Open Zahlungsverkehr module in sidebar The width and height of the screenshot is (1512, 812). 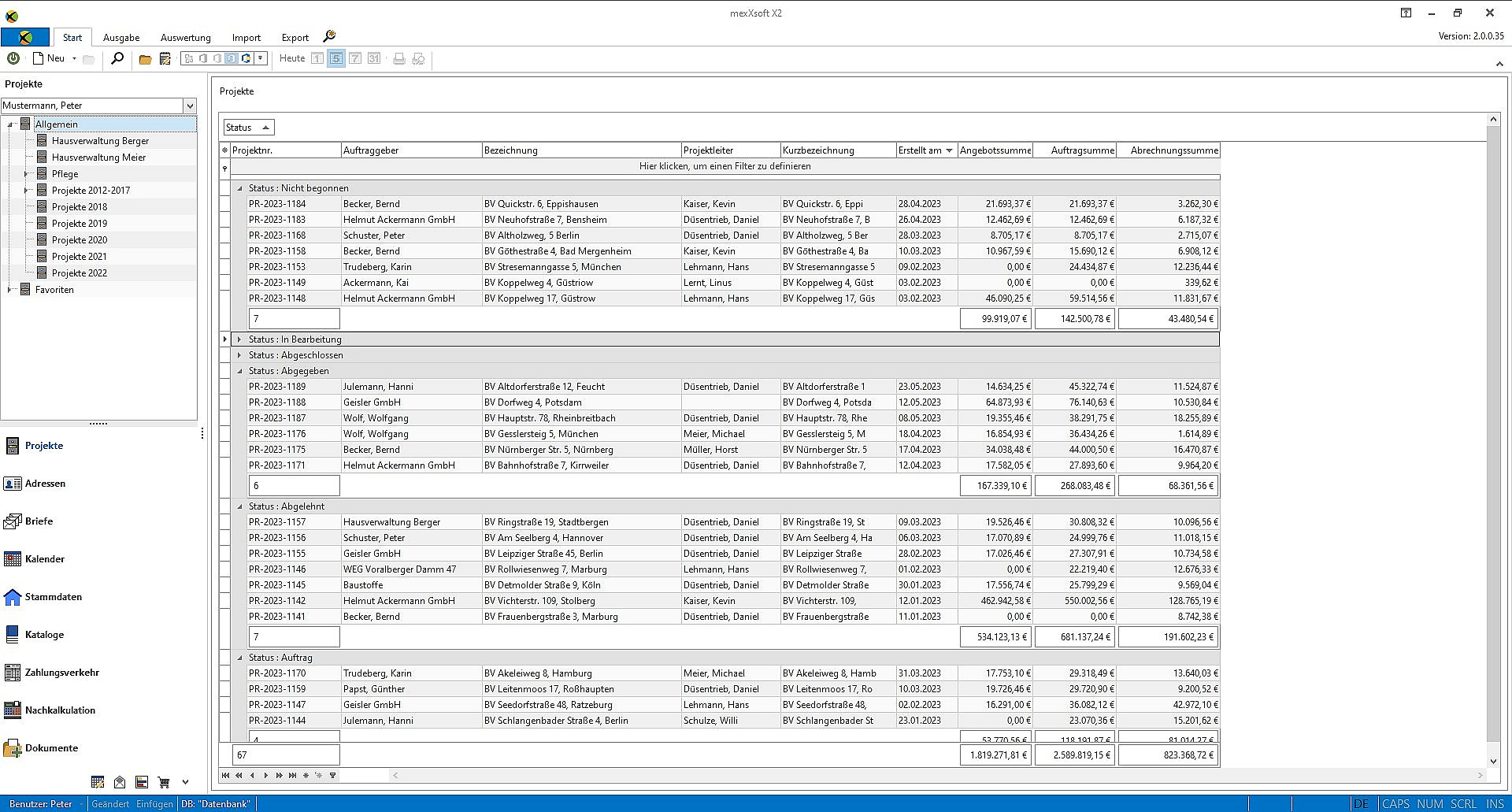click(x=52, y=673)
